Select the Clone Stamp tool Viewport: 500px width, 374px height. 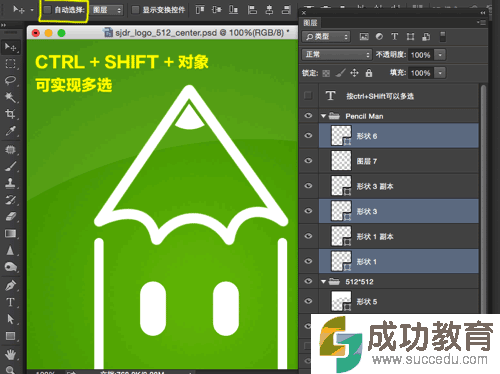[x=10, y=183]
